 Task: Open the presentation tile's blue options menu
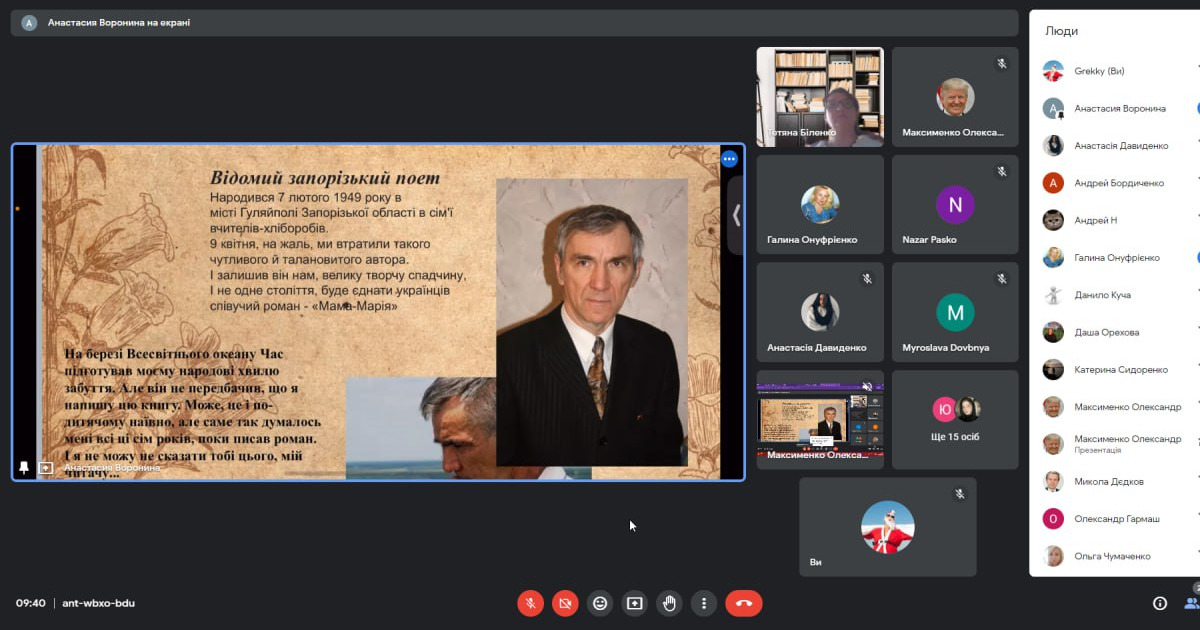(729, 159)
